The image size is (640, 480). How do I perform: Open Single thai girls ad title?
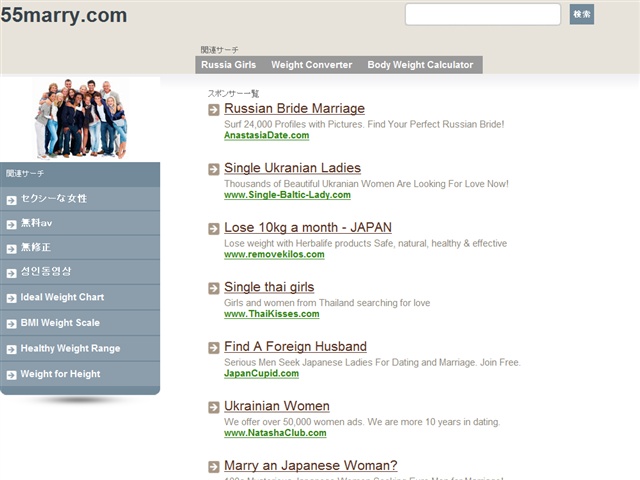(x=269, y=287)
